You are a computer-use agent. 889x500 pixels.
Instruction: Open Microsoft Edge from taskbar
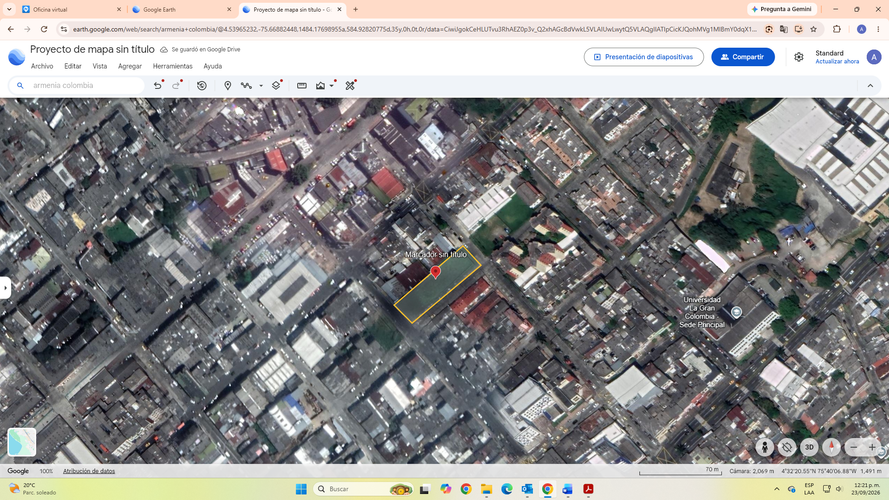pyautogui.click(x=507, y=489)
